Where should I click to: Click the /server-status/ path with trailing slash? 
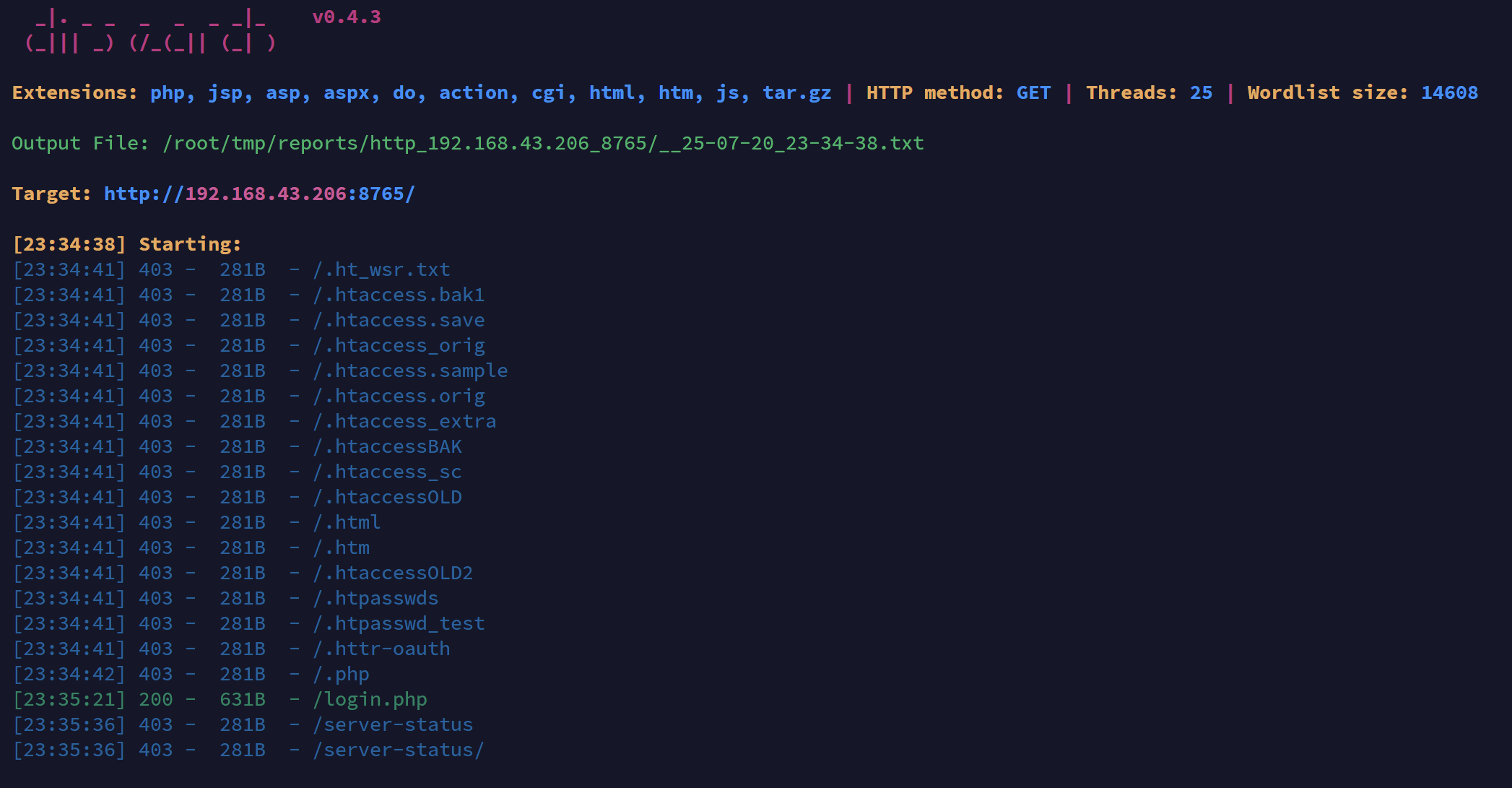398,750
